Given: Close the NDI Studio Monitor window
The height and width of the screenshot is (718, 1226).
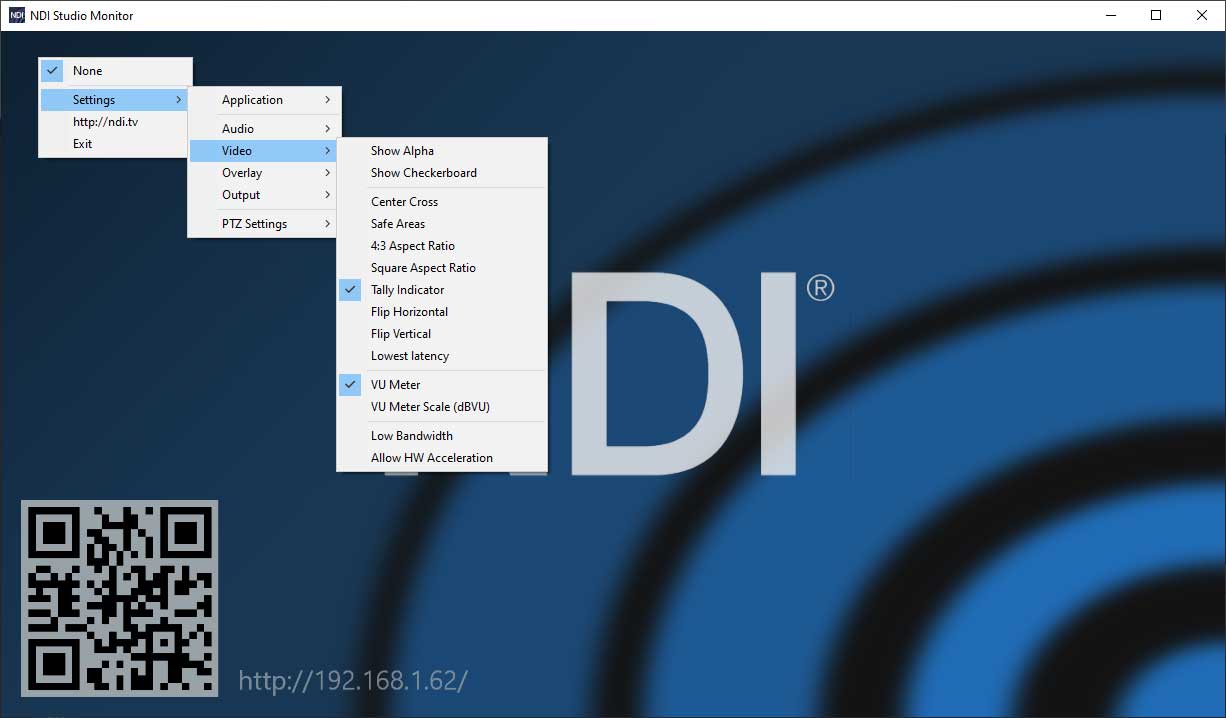Looking at the screenshot, I should tap(1203, 15).
